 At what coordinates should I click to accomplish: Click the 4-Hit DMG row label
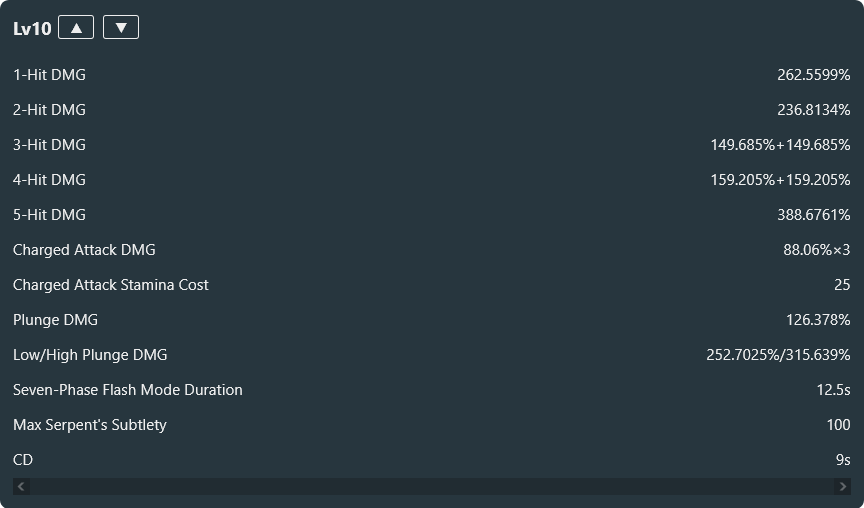coord(50,180)
